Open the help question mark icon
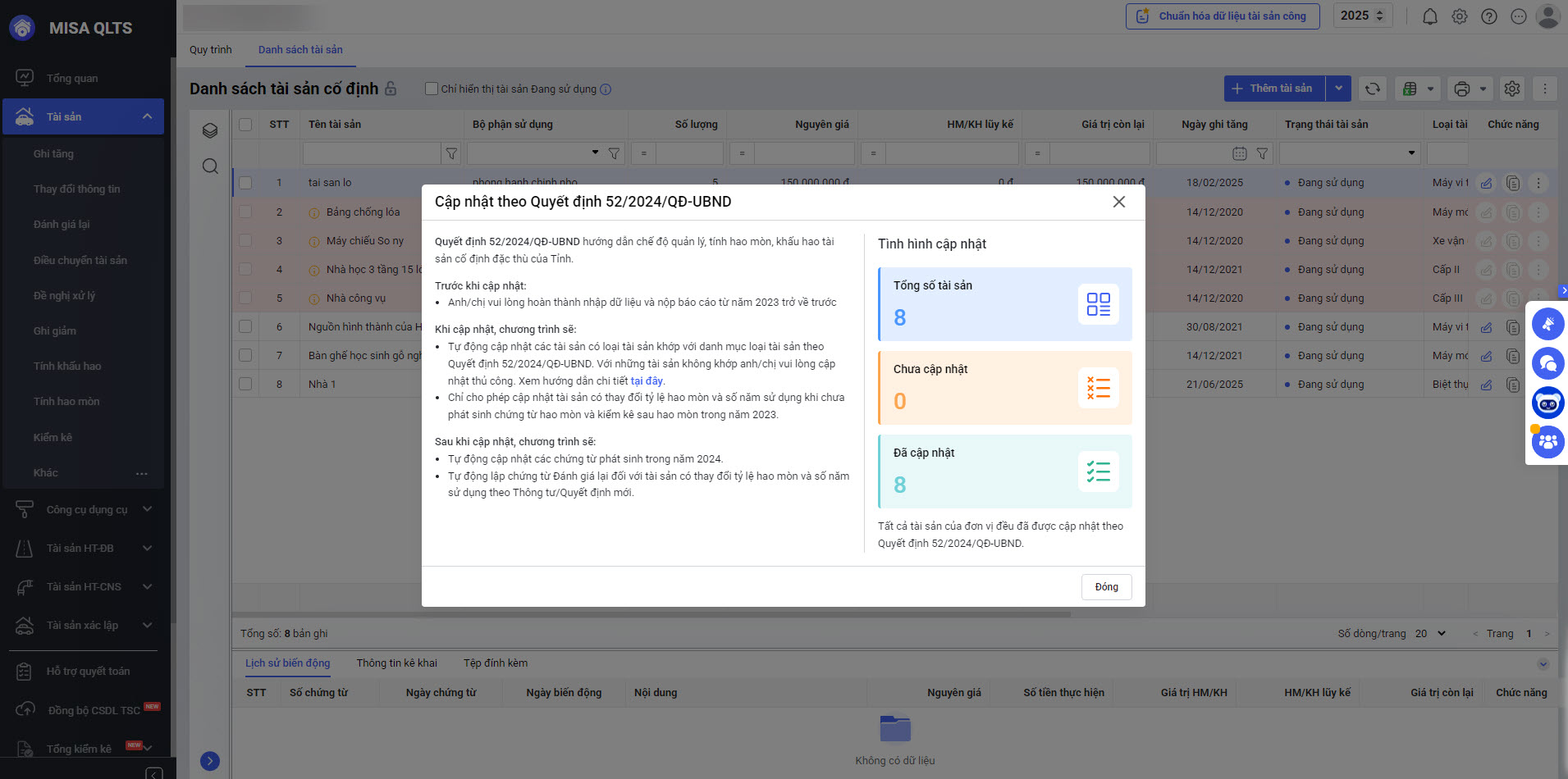The width and height of the screenshot is (1568, 779). [1488, 16]
